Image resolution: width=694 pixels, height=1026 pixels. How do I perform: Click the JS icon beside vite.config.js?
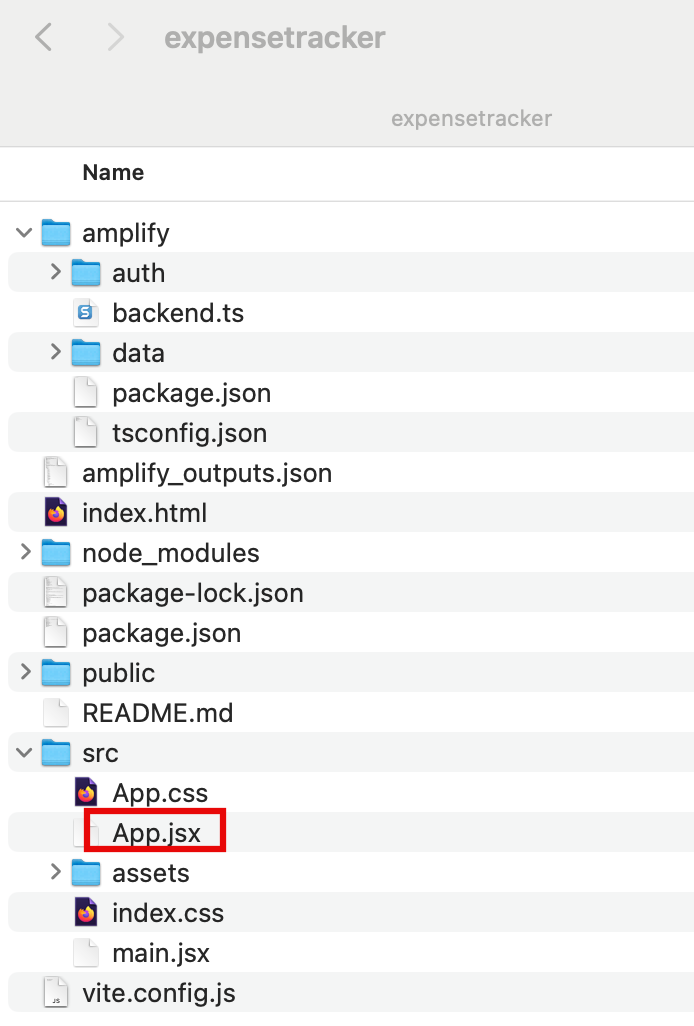pos(55,993)
